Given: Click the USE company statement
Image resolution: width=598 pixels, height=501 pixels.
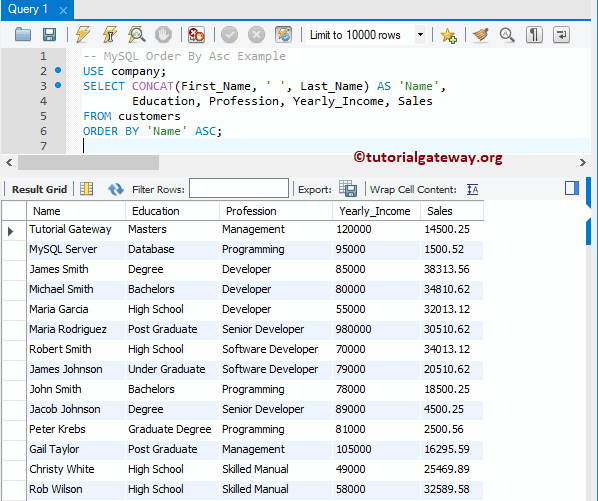Looking at the screenshot, I should (x=124, y=71).
